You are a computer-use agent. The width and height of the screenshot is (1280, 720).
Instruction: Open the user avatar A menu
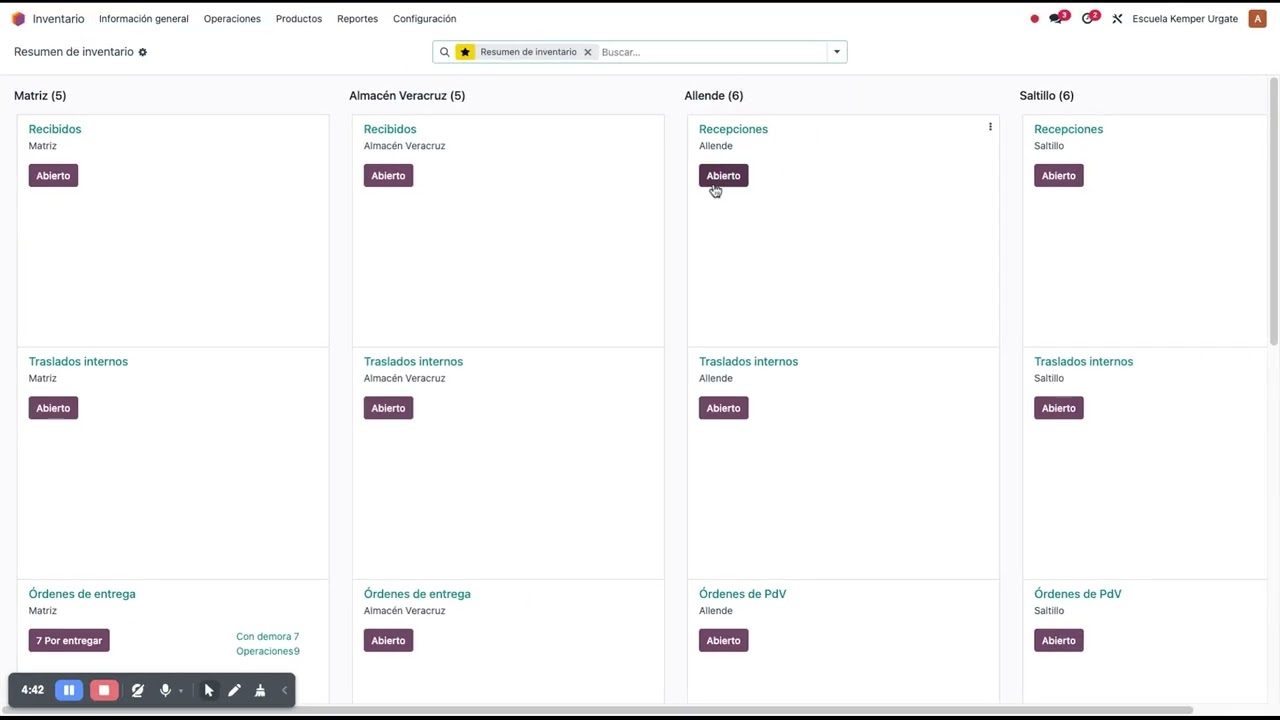click(1258, 19)
